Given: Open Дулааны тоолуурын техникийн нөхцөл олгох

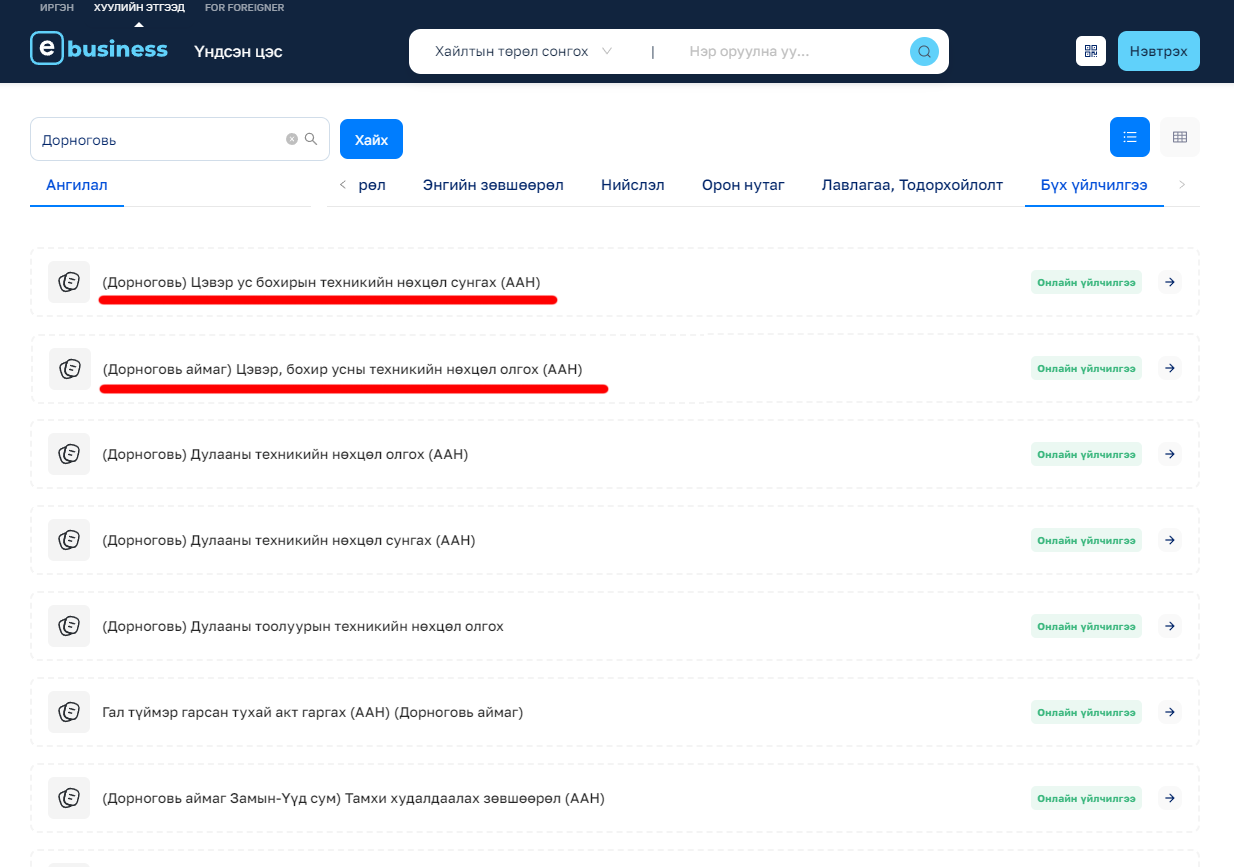Looking at the screenshot, I should click(303, 626).
